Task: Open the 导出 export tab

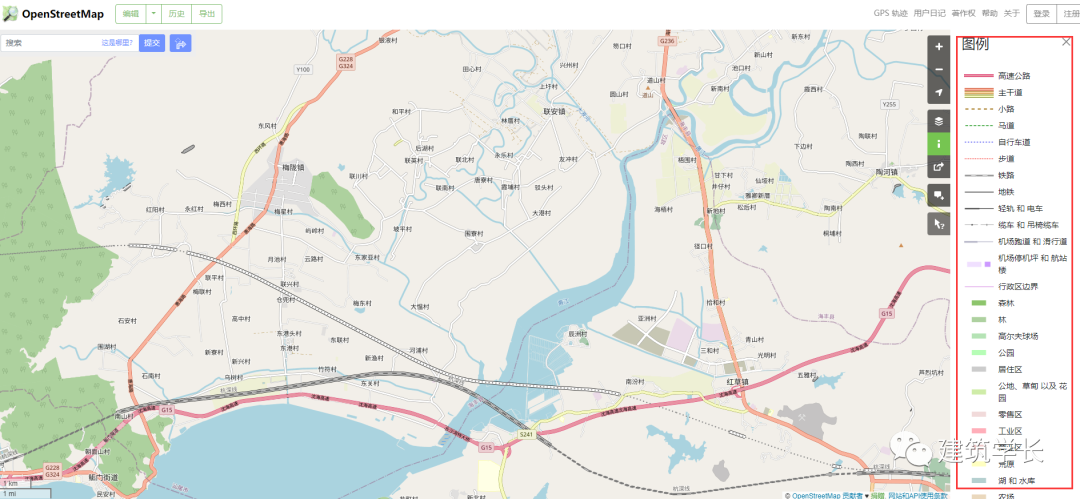Action: [207, 14]
